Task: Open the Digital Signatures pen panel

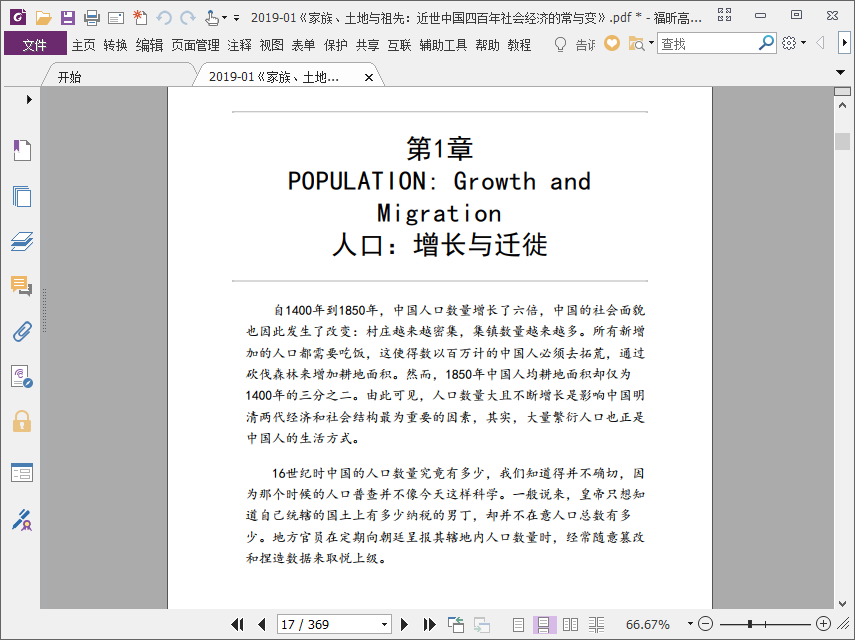Action: coord(22,519)
